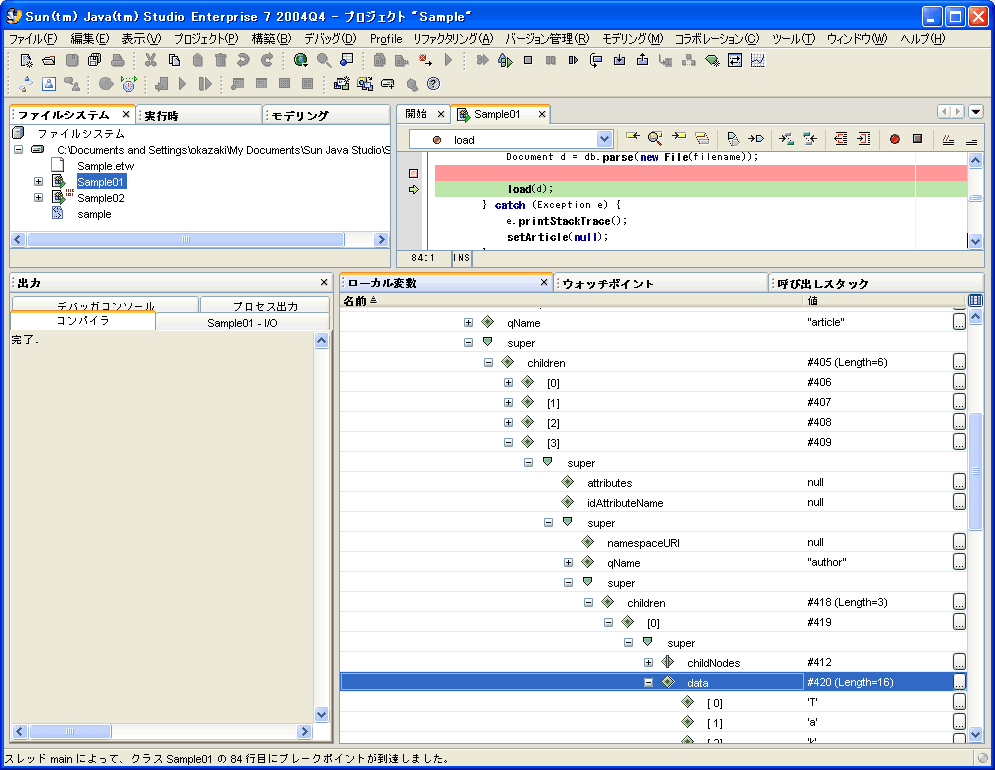
Task: Open the 構築(B) menu
Action: [x=271, y=39]
